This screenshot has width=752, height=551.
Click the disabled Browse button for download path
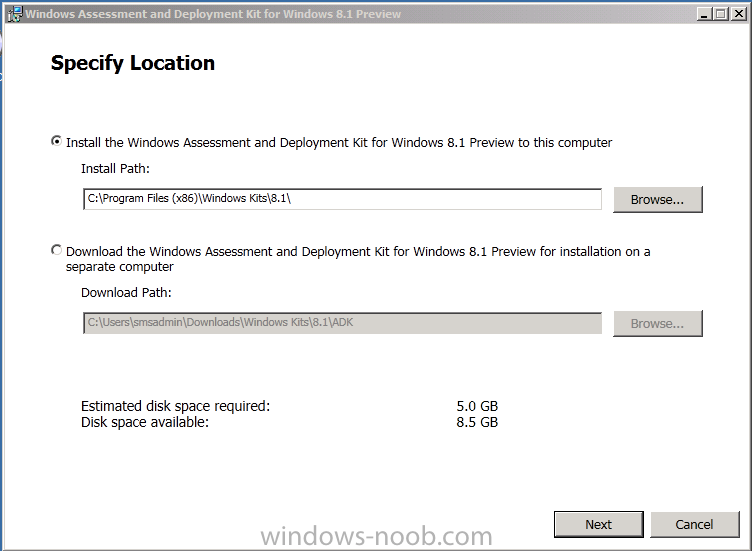coord(658,324)
